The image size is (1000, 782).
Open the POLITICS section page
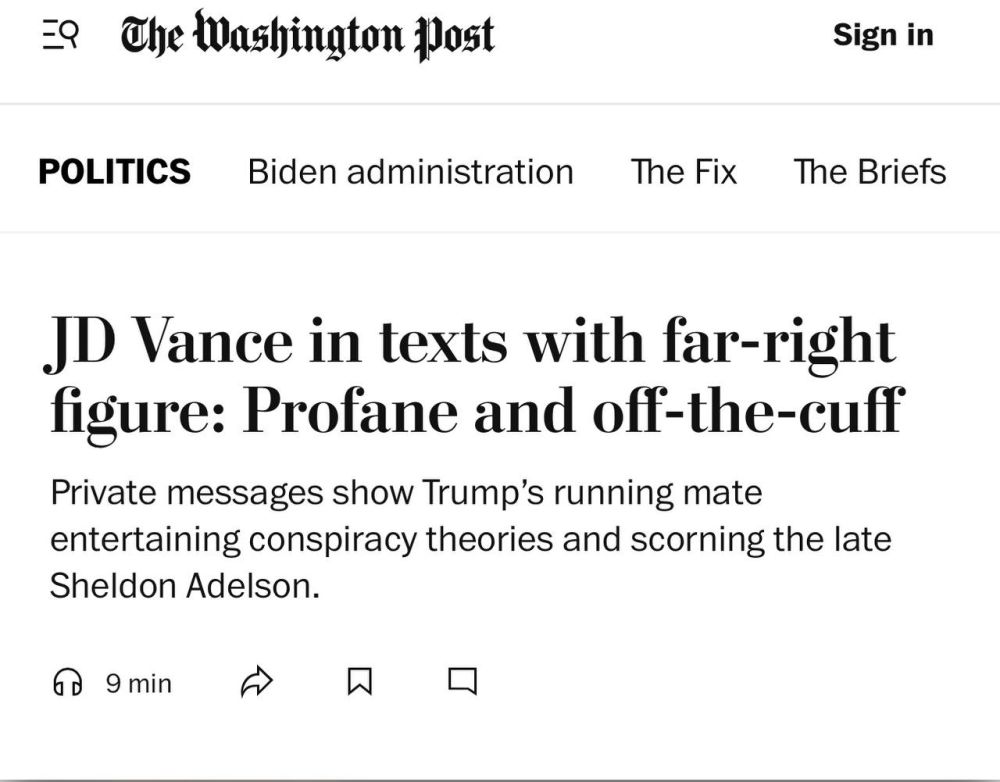[114, 172]
